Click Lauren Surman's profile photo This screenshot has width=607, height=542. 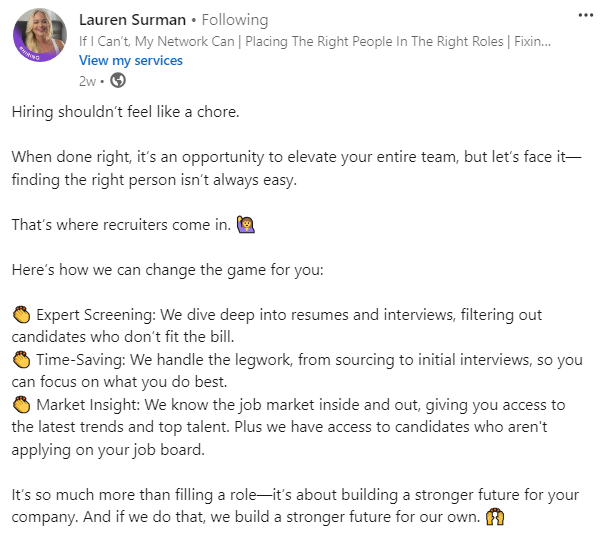41,37
